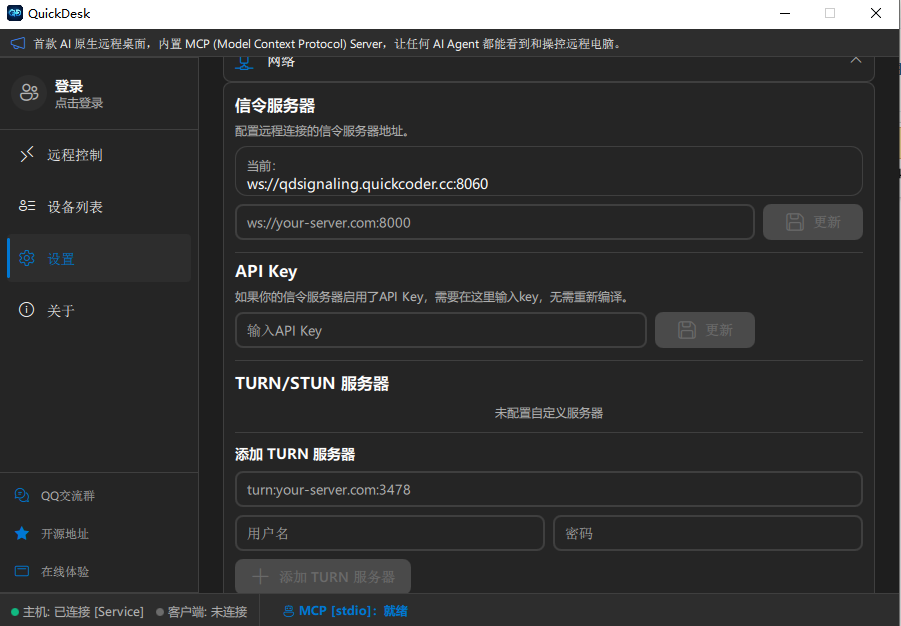Screen dimensions: 901x626
Task: Open the 远程控制 menu item
Action: (x=99, y=155)
